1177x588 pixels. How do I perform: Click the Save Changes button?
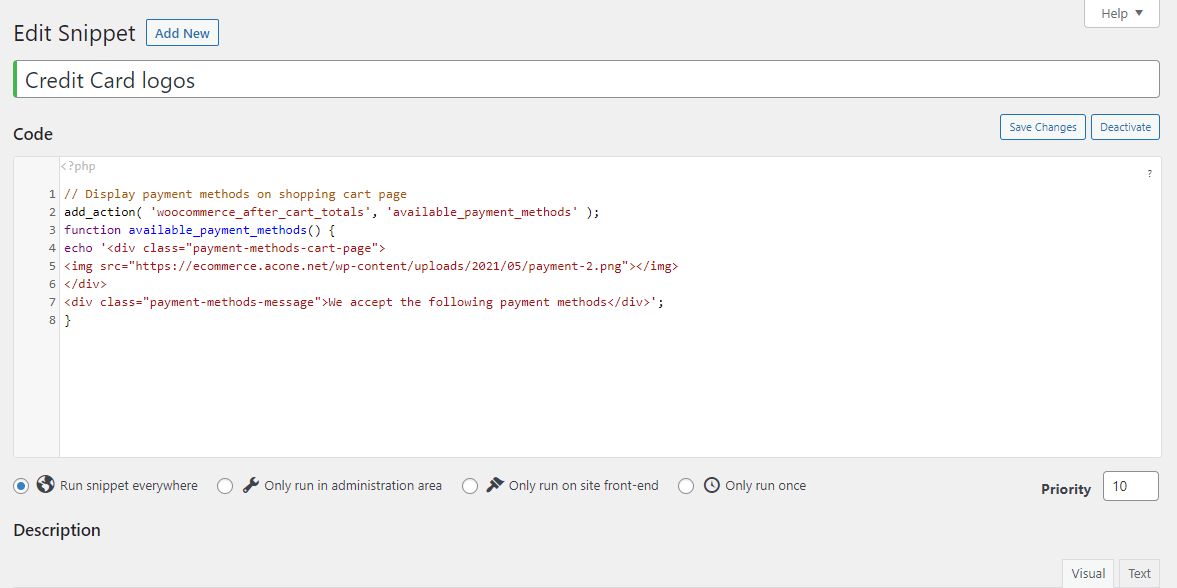(1042, 127)
